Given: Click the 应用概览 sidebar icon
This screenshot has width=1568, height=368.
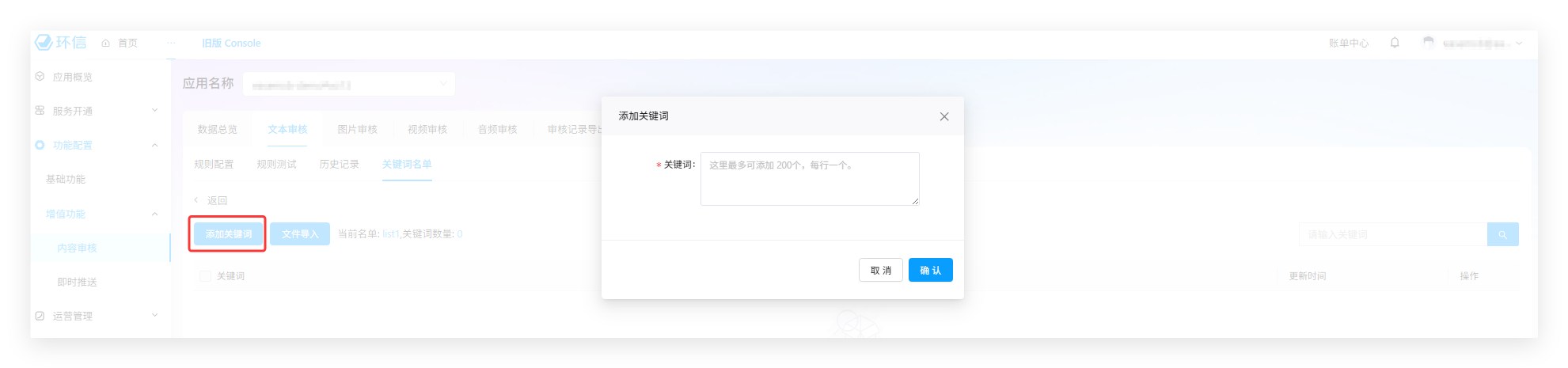Looking at the screenshot, I should 40,77.
